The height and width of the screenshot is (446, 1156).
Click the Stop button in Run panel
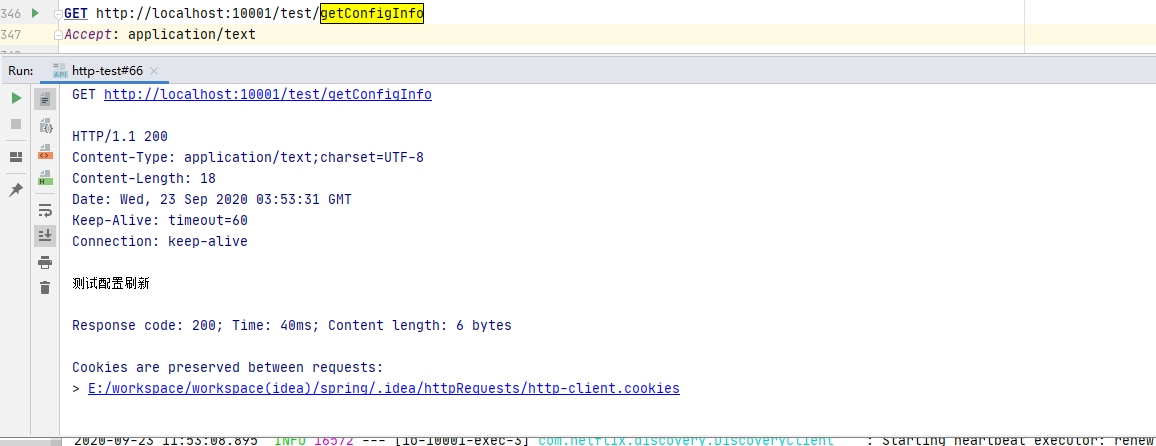16,124
